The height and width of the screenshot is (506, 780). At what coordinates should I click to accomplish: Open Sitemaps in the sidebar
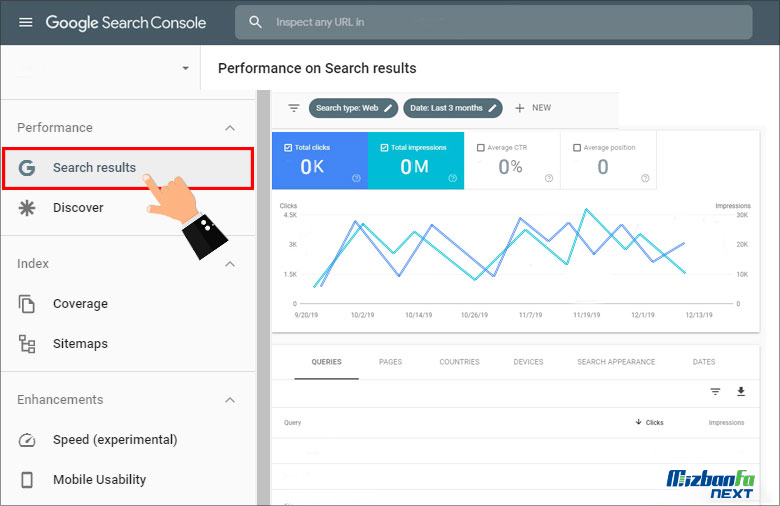point(80,344)
